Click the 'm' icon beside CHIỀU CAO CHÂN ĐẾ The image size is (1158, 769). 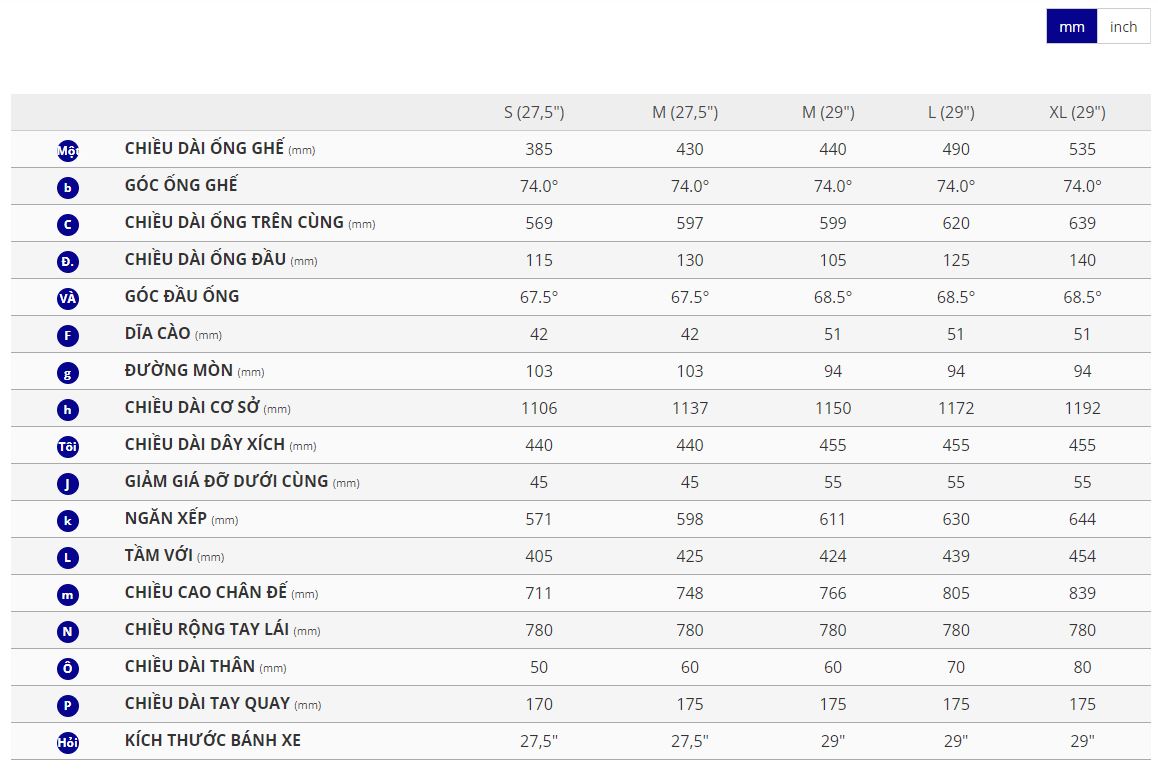[x=68, y=595]
